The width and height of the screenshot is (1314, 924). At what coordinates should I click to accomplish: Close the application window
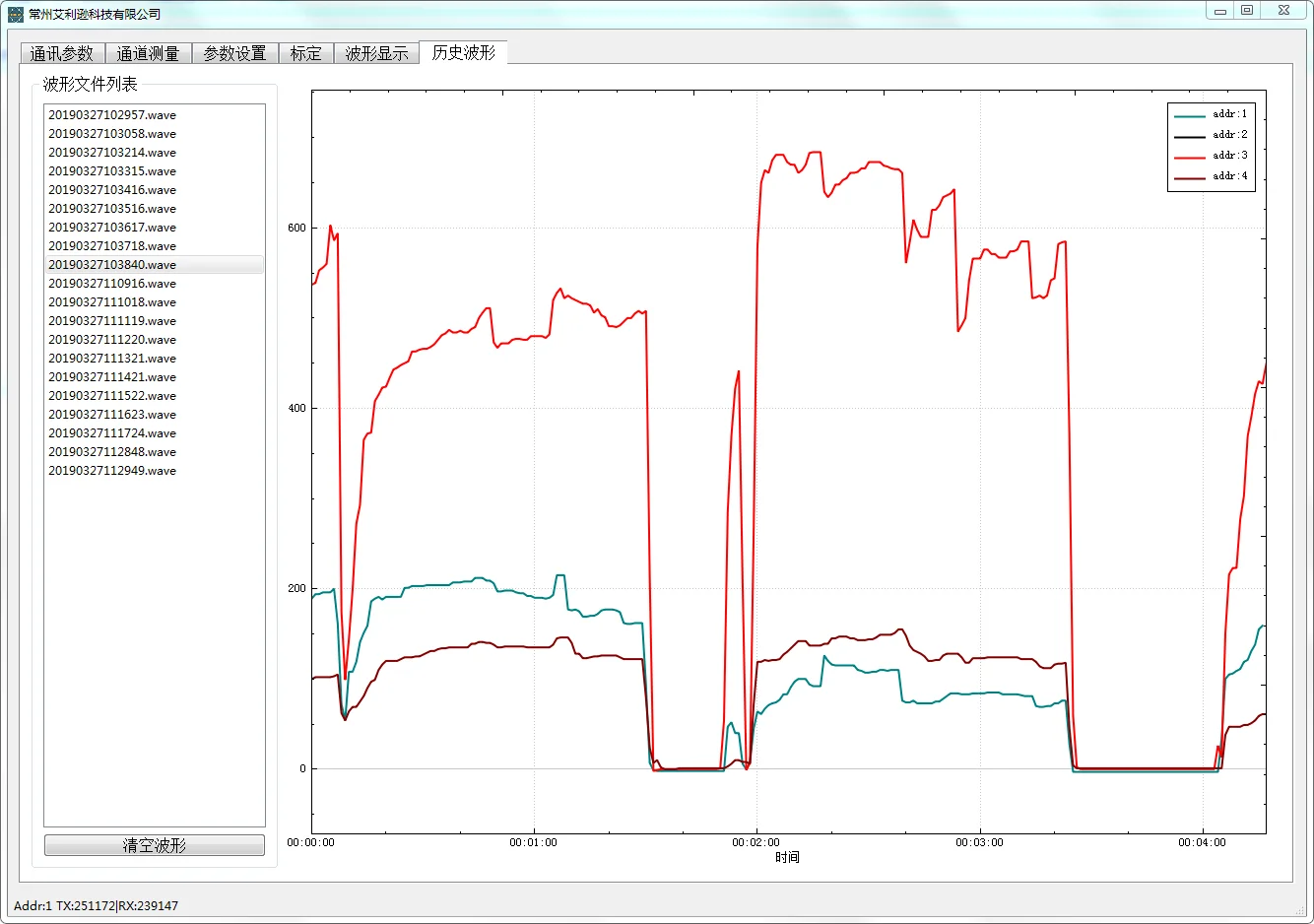pyautogui.click(x=1284, y=11)
